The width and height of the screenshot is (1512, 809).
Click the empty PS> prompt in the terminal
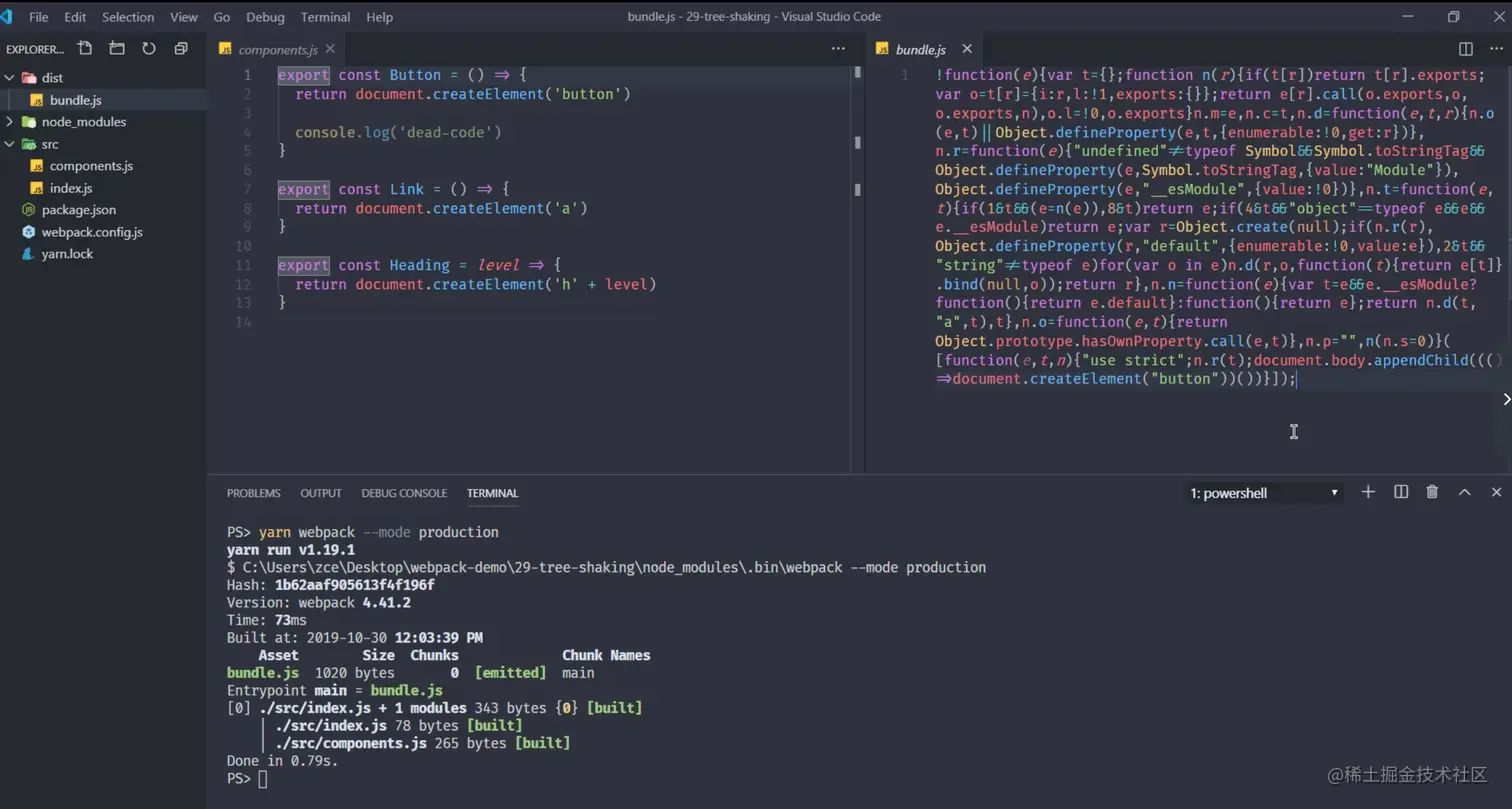coord(247,779)
